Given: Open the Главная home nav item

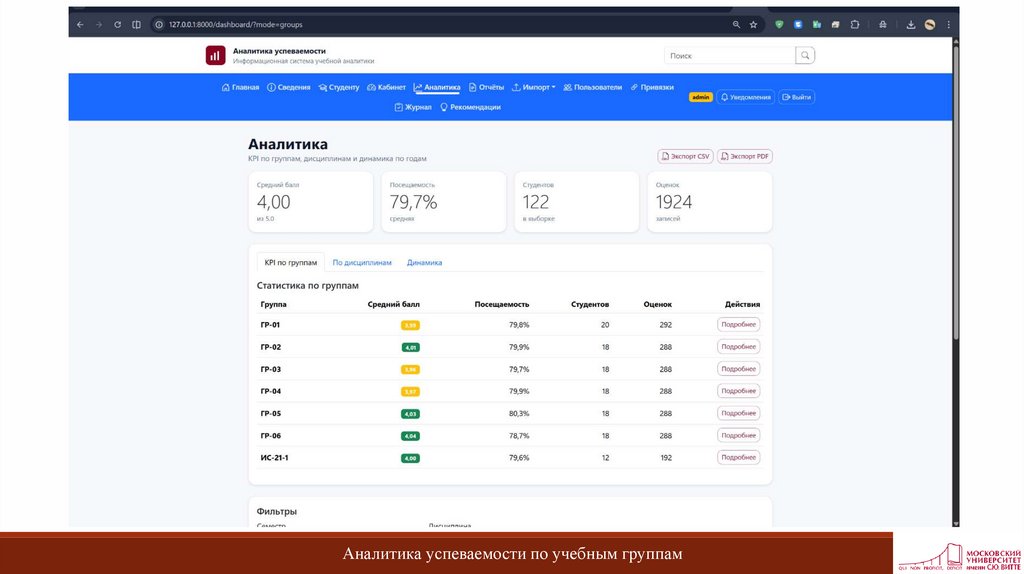Looking at the screenshot, I should (240, 87).
